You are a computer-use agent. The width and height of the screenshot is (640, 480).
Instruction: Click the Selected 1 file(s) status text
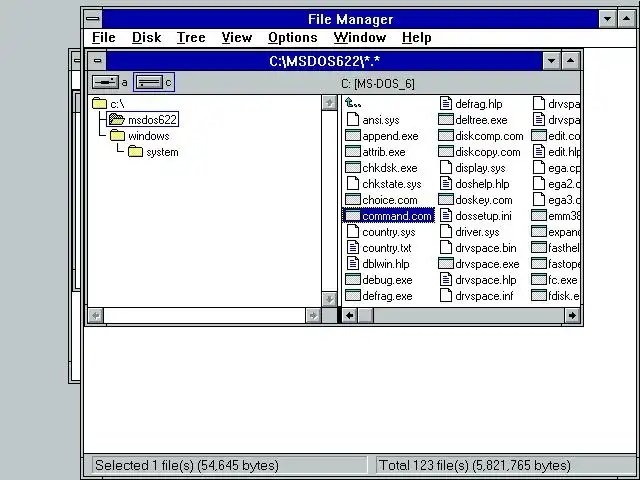(x=187, y=465)
